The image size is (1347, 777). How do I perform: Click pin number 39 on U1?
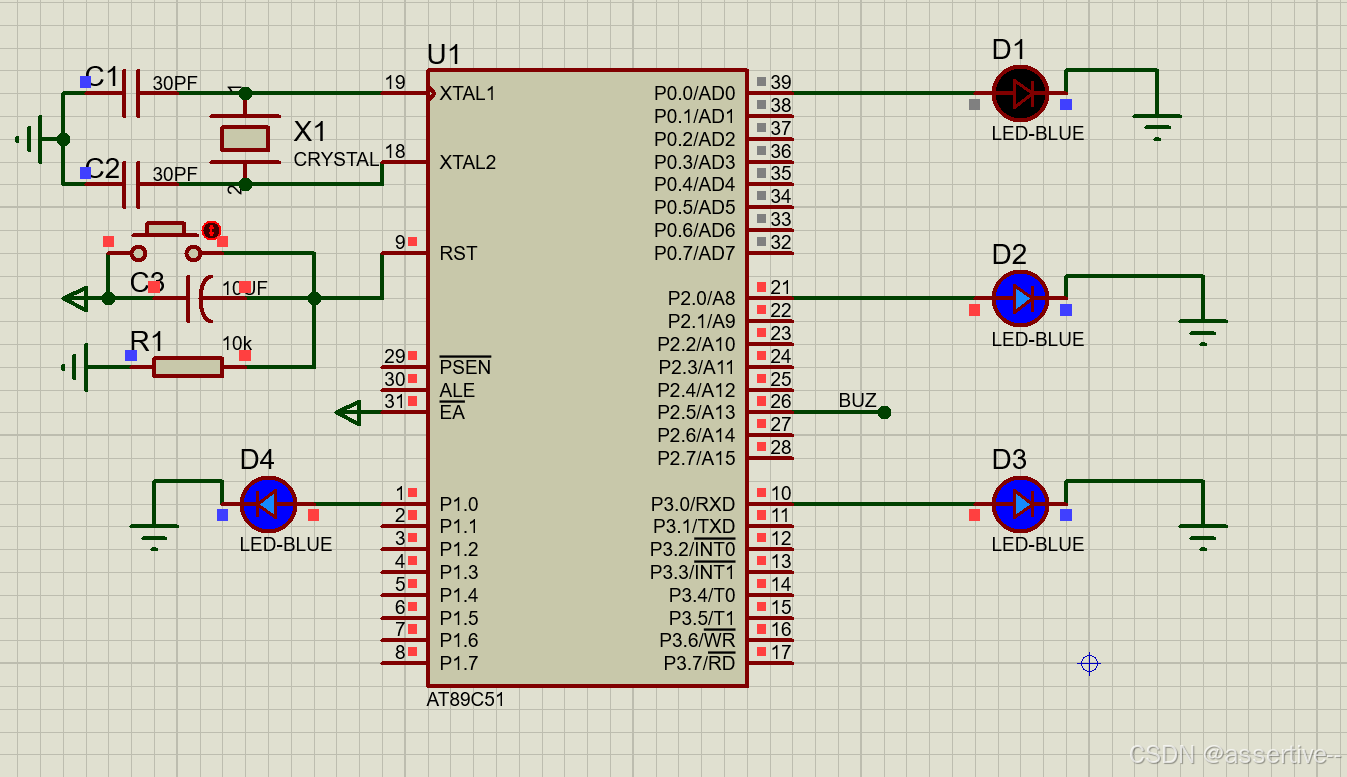(x=781, y=83)
